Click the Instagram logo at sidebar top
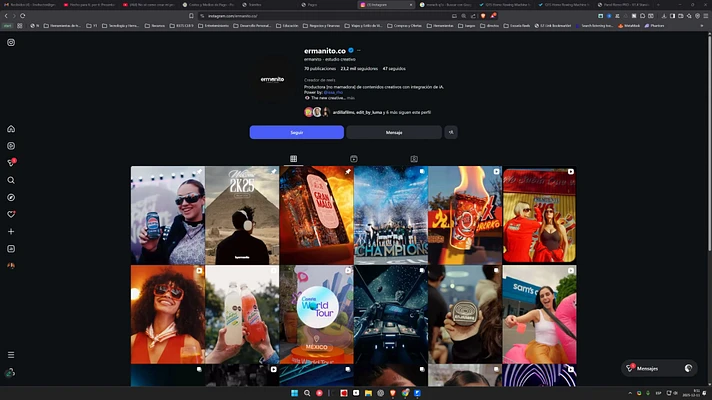This screenshot has height=400, width=712. (x=11, y=42)
